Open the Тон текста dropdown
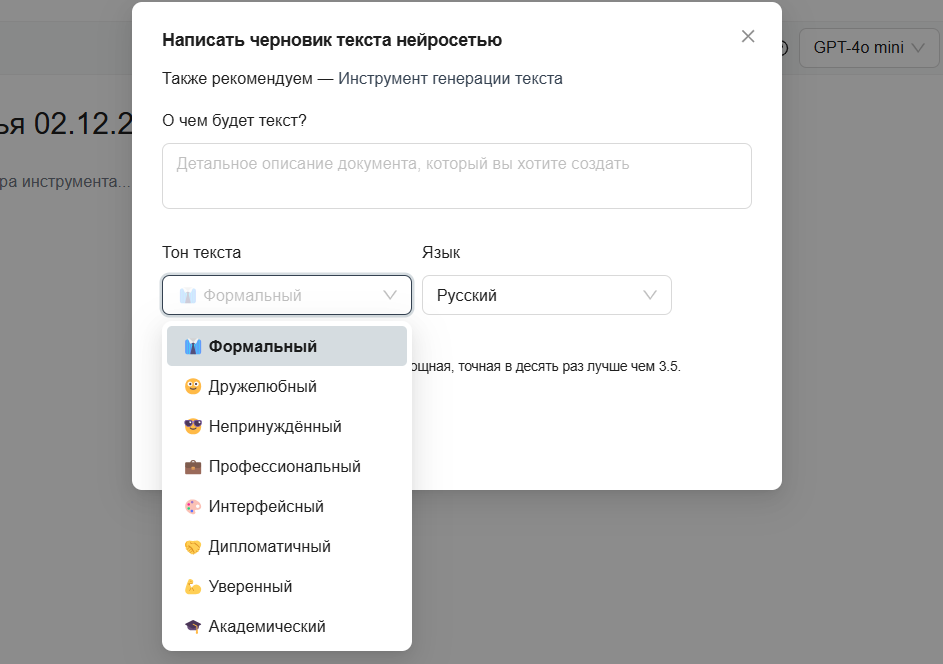This screenshot has height=664, width=943. (x=287, y=295)
